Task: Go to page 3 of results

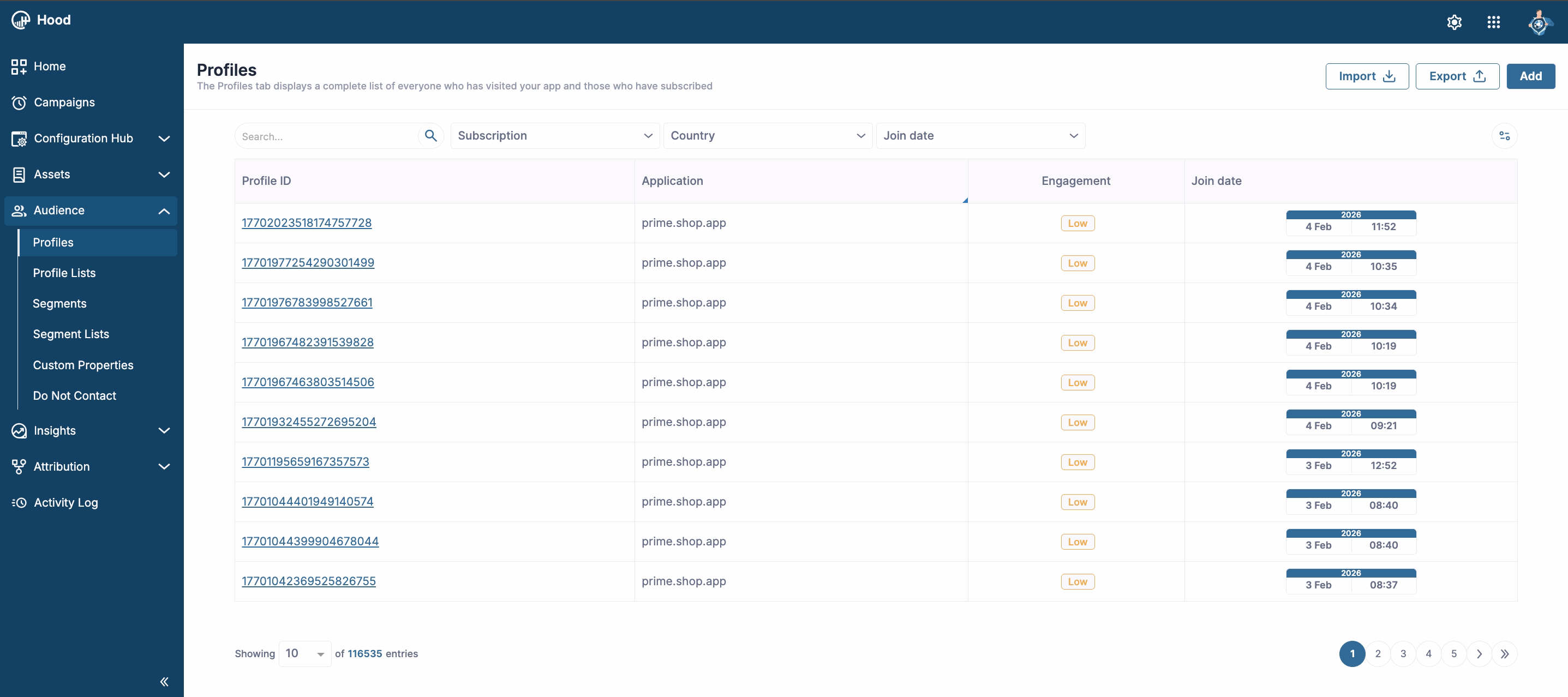Action: [x=1404, y=653]
